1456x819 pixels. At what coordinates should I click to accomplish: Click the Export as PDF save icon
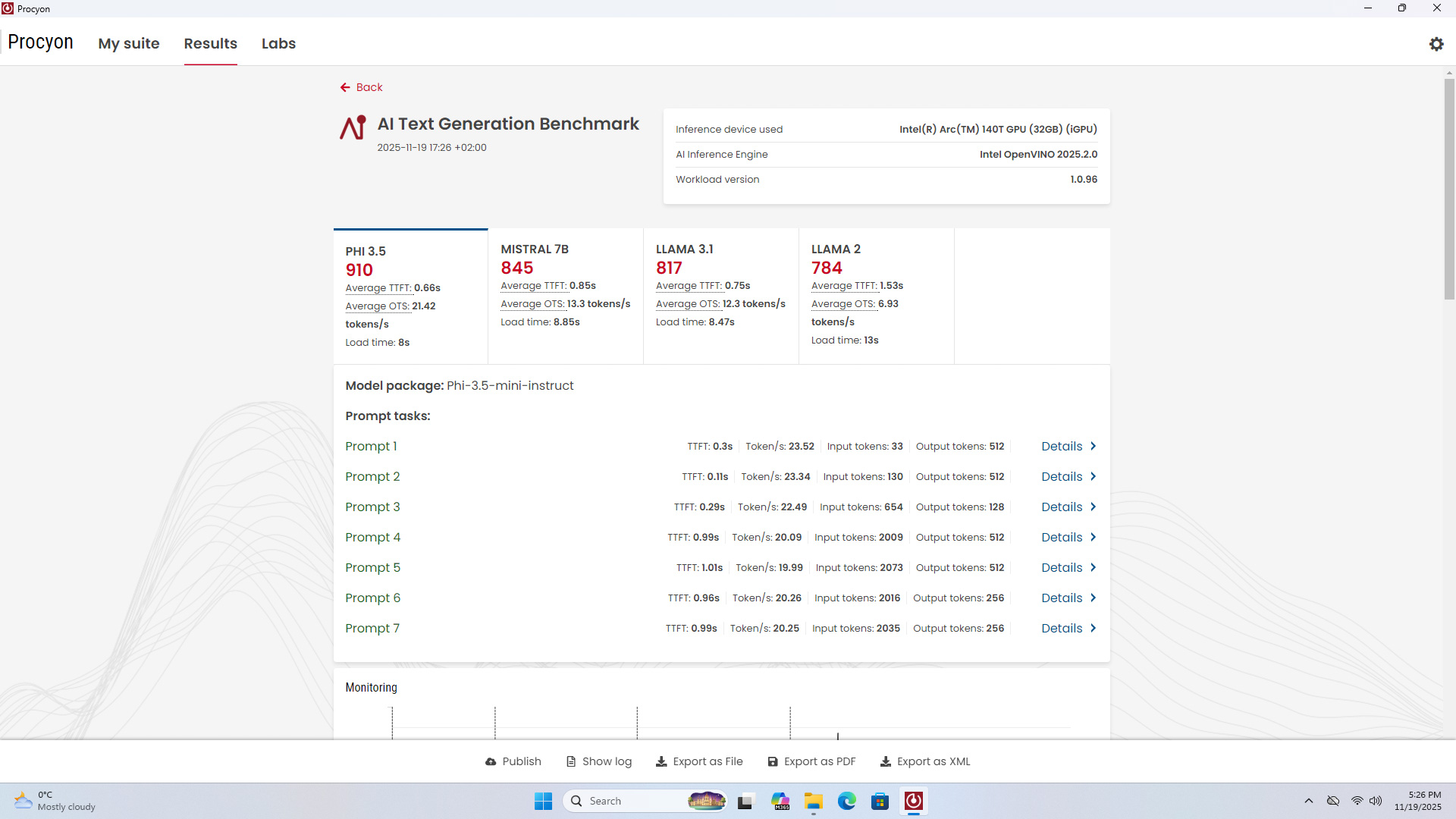tap(773, 761)
